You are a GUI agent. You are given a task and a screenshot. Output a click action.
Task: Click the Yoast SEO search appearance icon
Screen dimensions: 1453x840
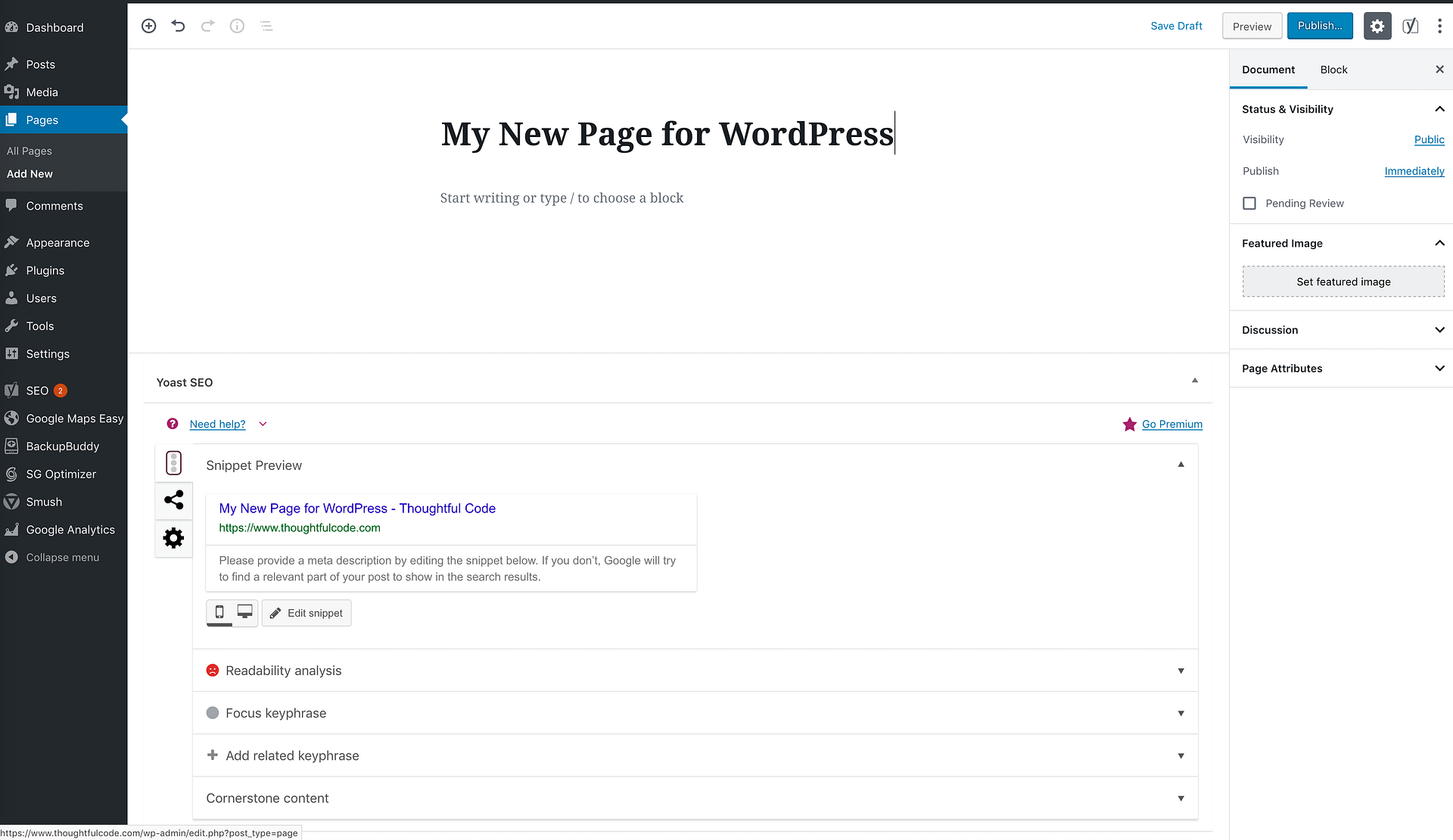pyautogui.click(x=172, y=461)
